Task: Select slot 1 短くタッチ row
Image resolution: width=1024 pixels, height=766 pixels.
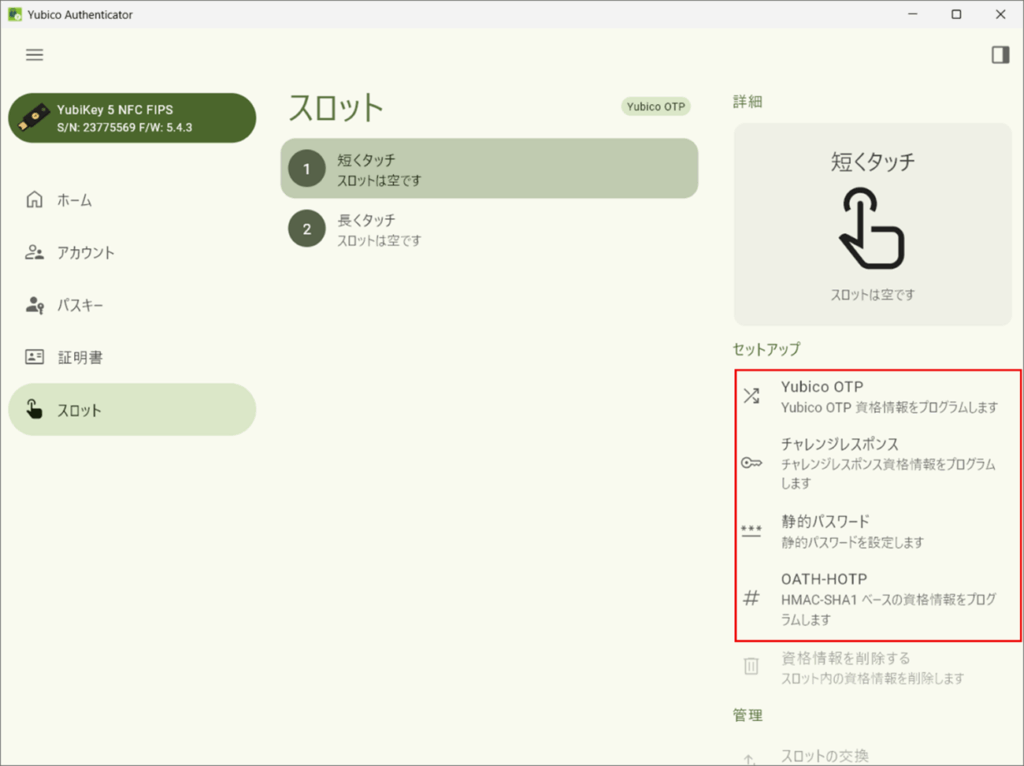Action: click(x=489, y=168)
